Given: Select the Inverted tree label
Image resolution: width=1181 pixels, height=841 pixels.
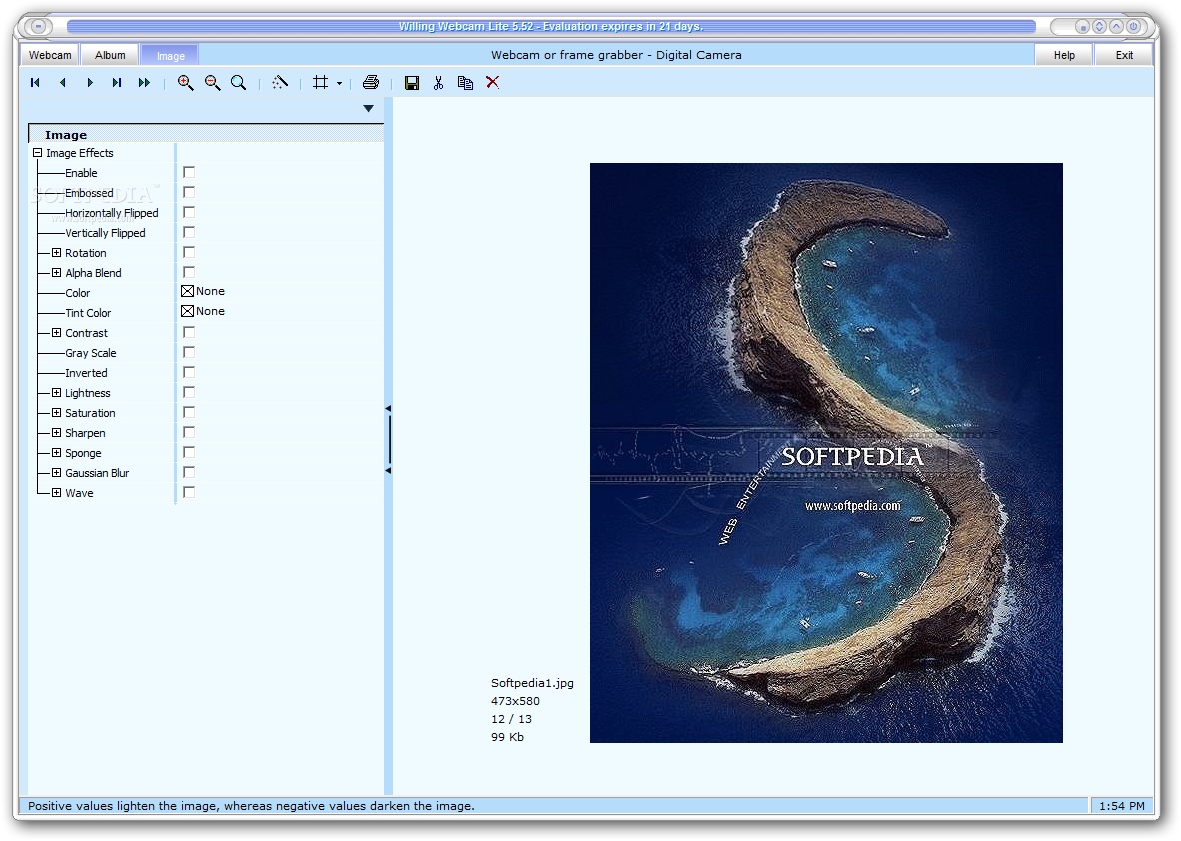Looking at the screenshot, I should pos(86,373).
